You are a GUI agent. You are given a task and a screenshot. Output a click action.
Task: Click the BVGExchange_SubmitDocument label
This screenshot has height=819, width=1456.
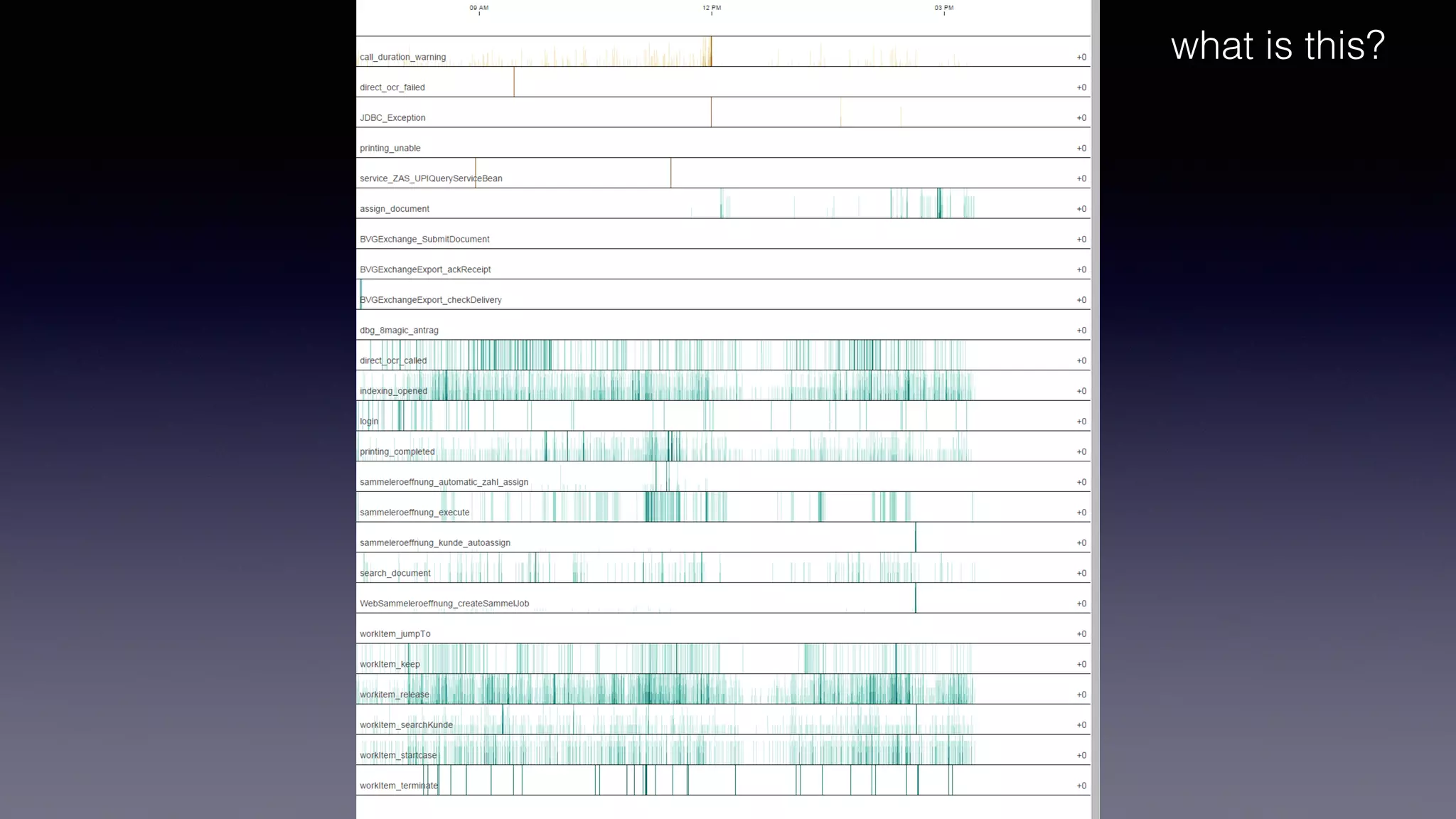[x=424, y=239]
